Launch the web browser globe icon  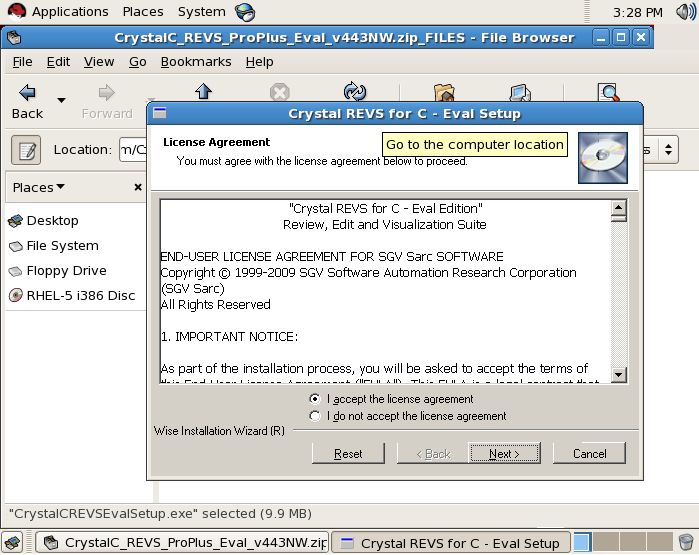click(245, 12)
